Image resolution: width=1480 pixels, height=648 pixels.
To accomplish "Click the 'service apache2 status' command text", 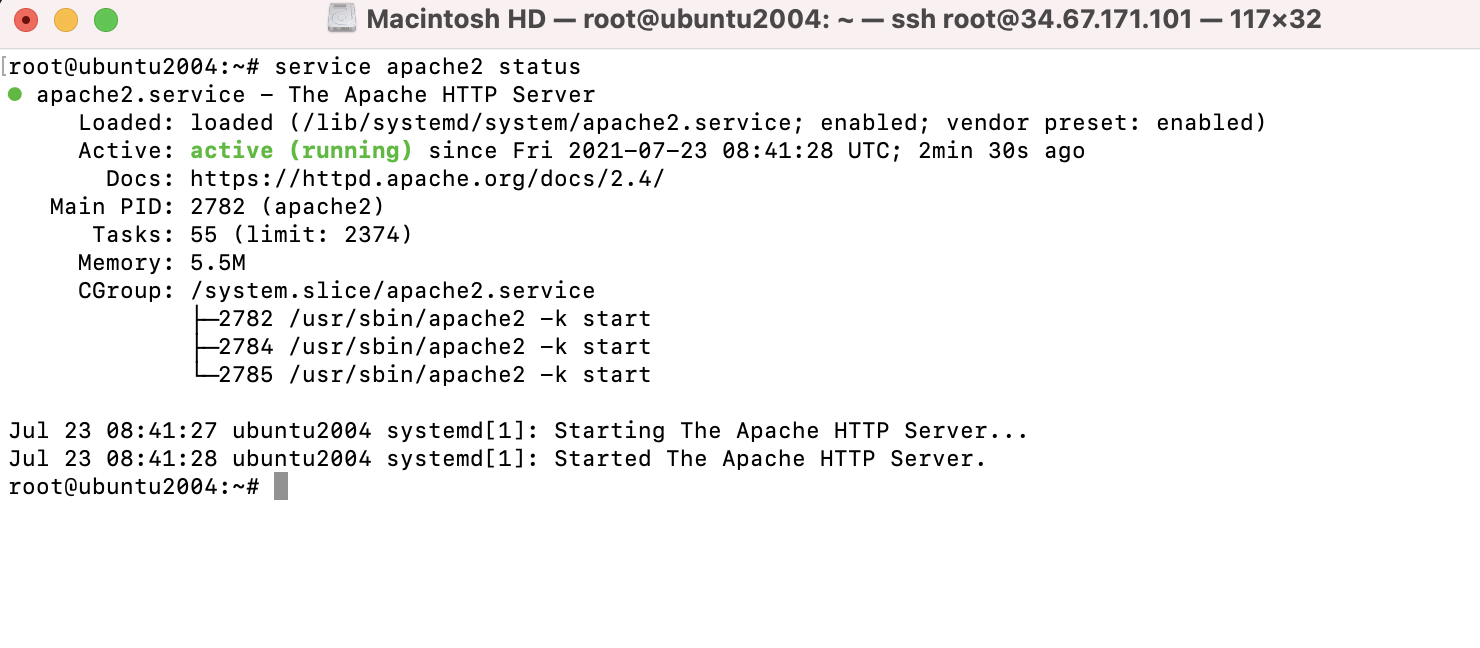I will (427, 67).
